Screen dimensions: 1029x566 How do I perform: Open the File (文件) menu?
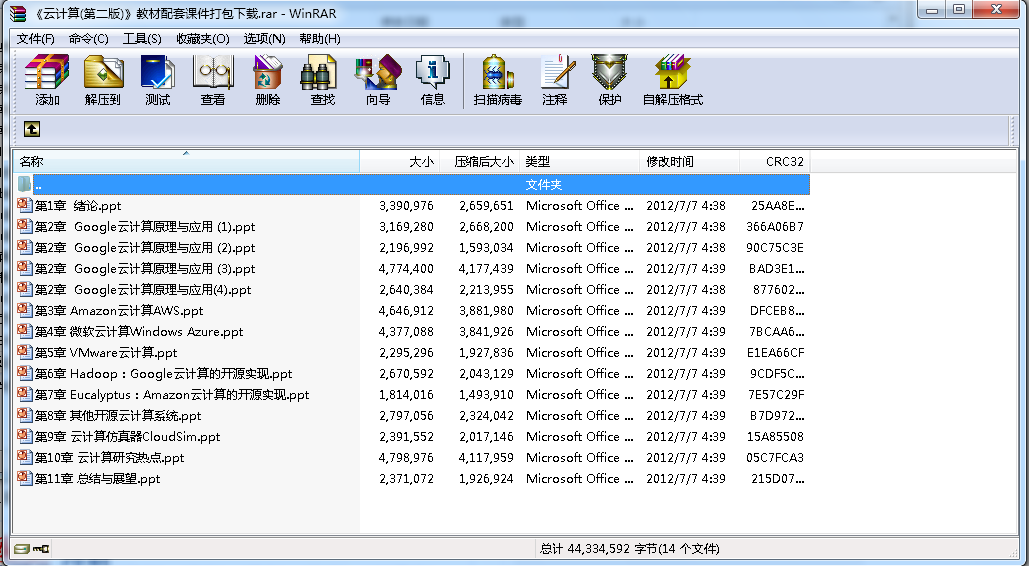35,39
